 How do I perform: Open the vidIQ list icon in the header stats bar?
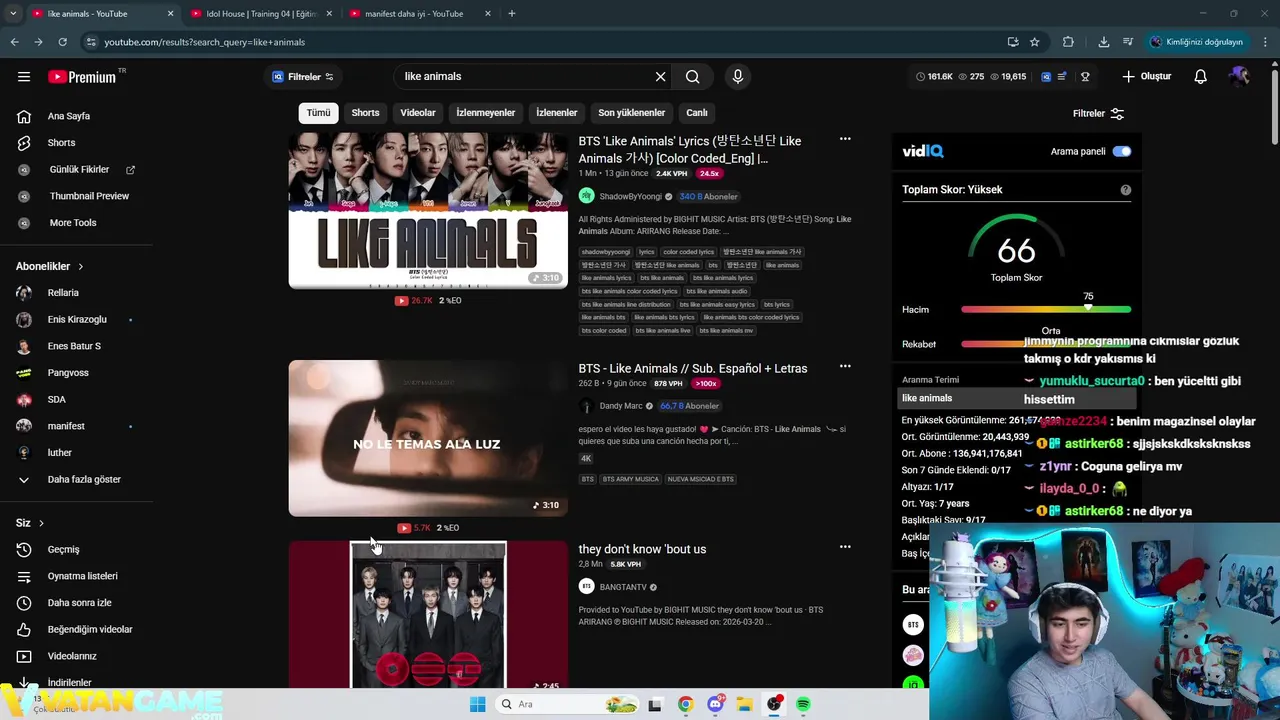(1062, 77)
